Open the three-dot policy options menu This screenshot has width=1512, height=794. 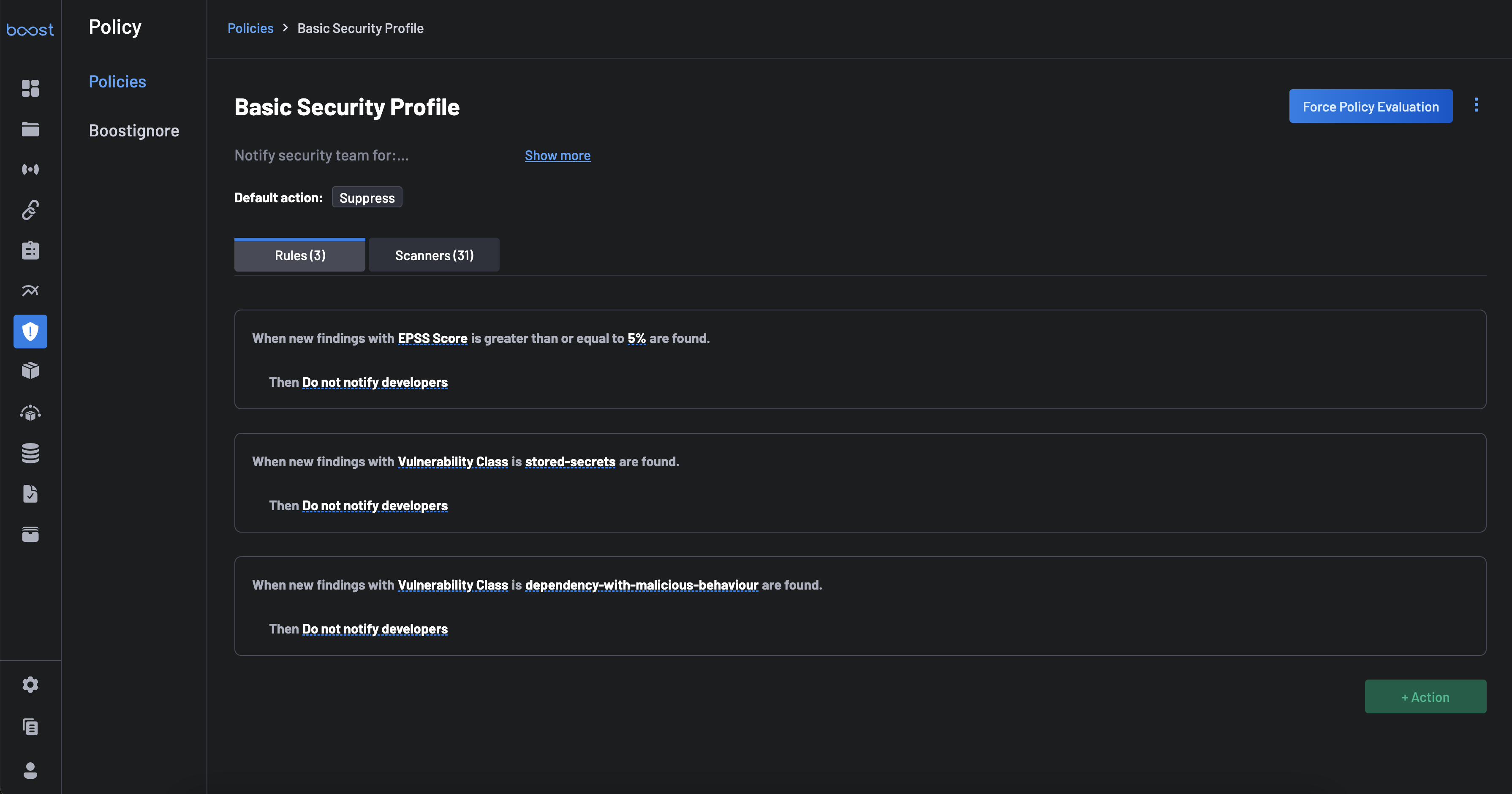point(1476,105)
